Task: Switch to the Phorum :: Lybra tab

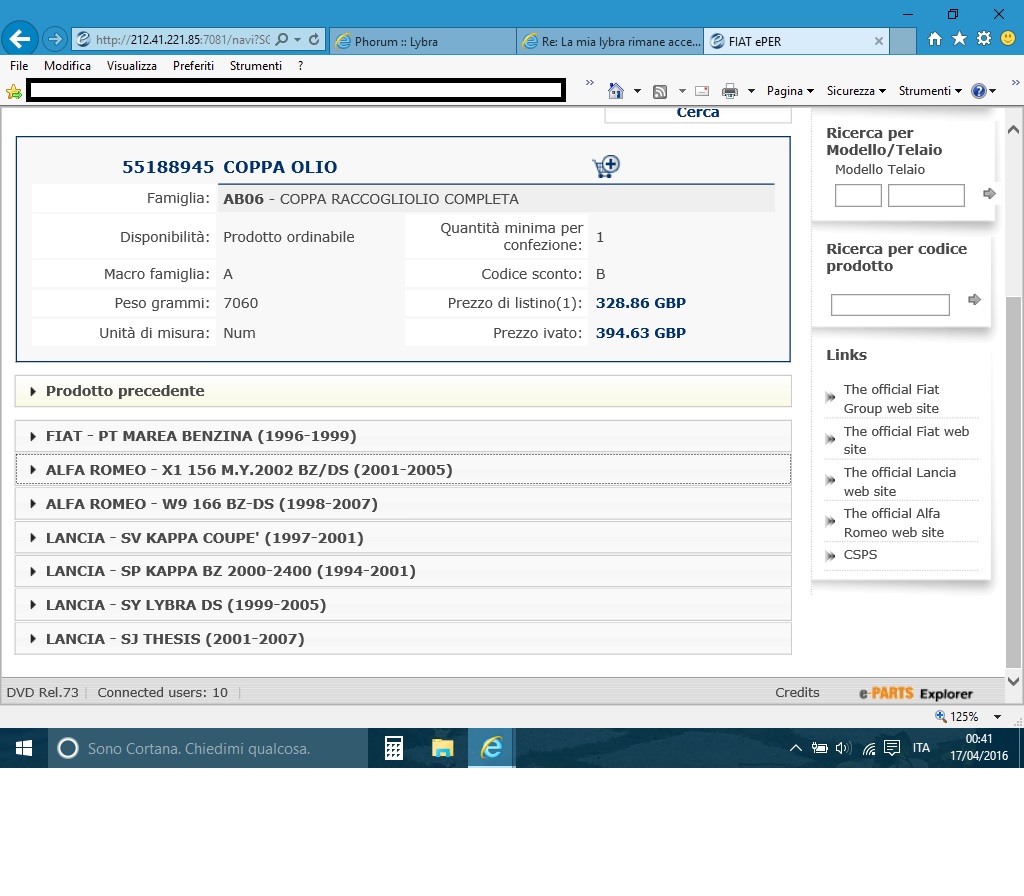Action: click(423, 41)
